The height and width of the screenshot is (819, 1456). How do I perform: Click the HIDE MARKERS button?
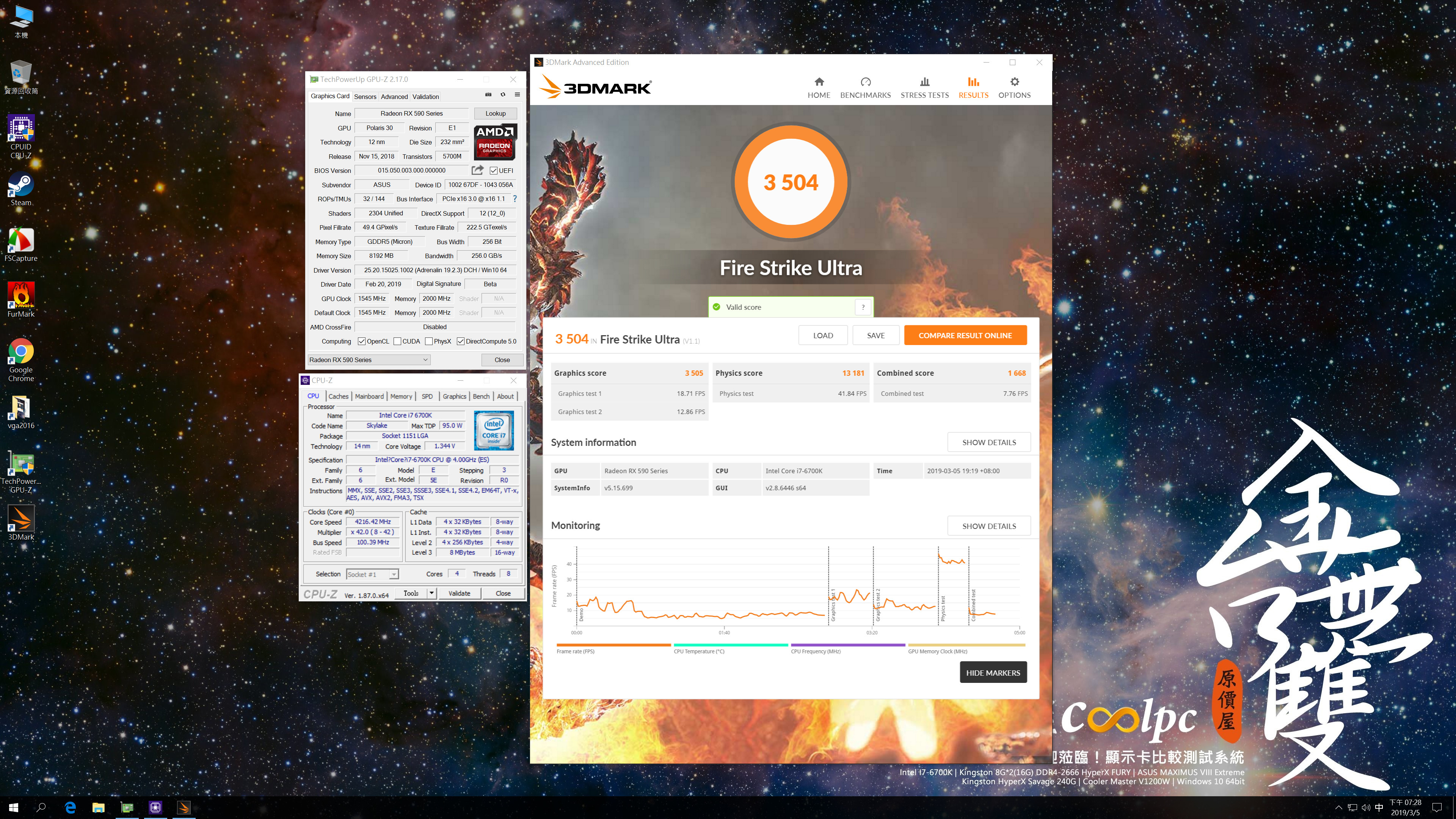(x=993, y=673)
